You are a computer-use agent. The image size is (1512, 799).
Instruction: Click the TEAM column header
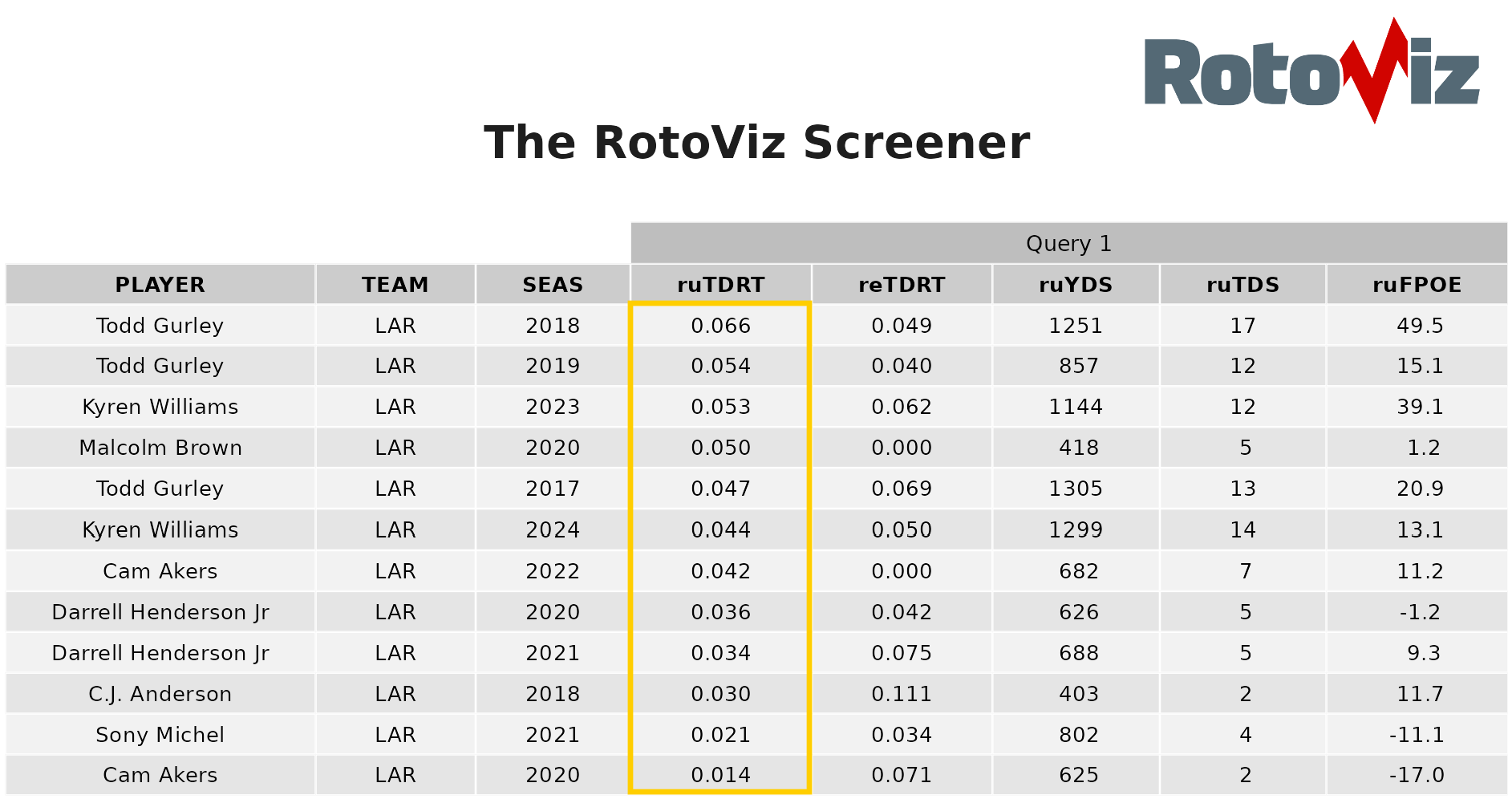click(x=395, y=285)
